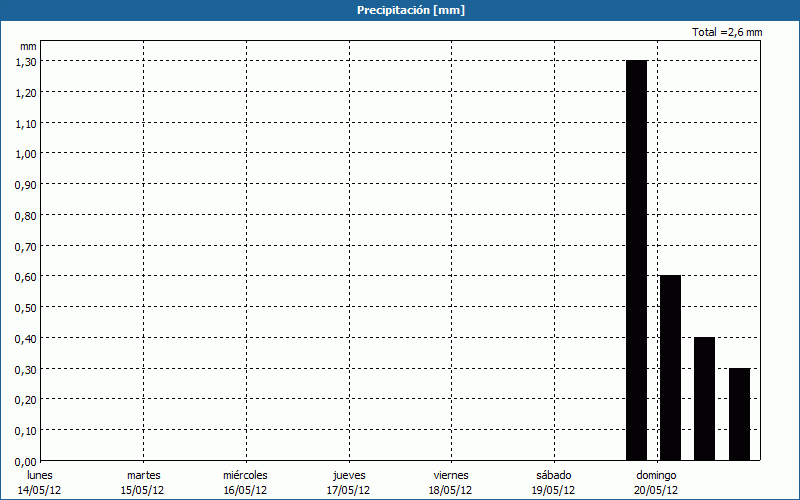Click the Total =2,6 mm label
The width and height of the screenshot is (800, 500).
[x=727, y=33]
